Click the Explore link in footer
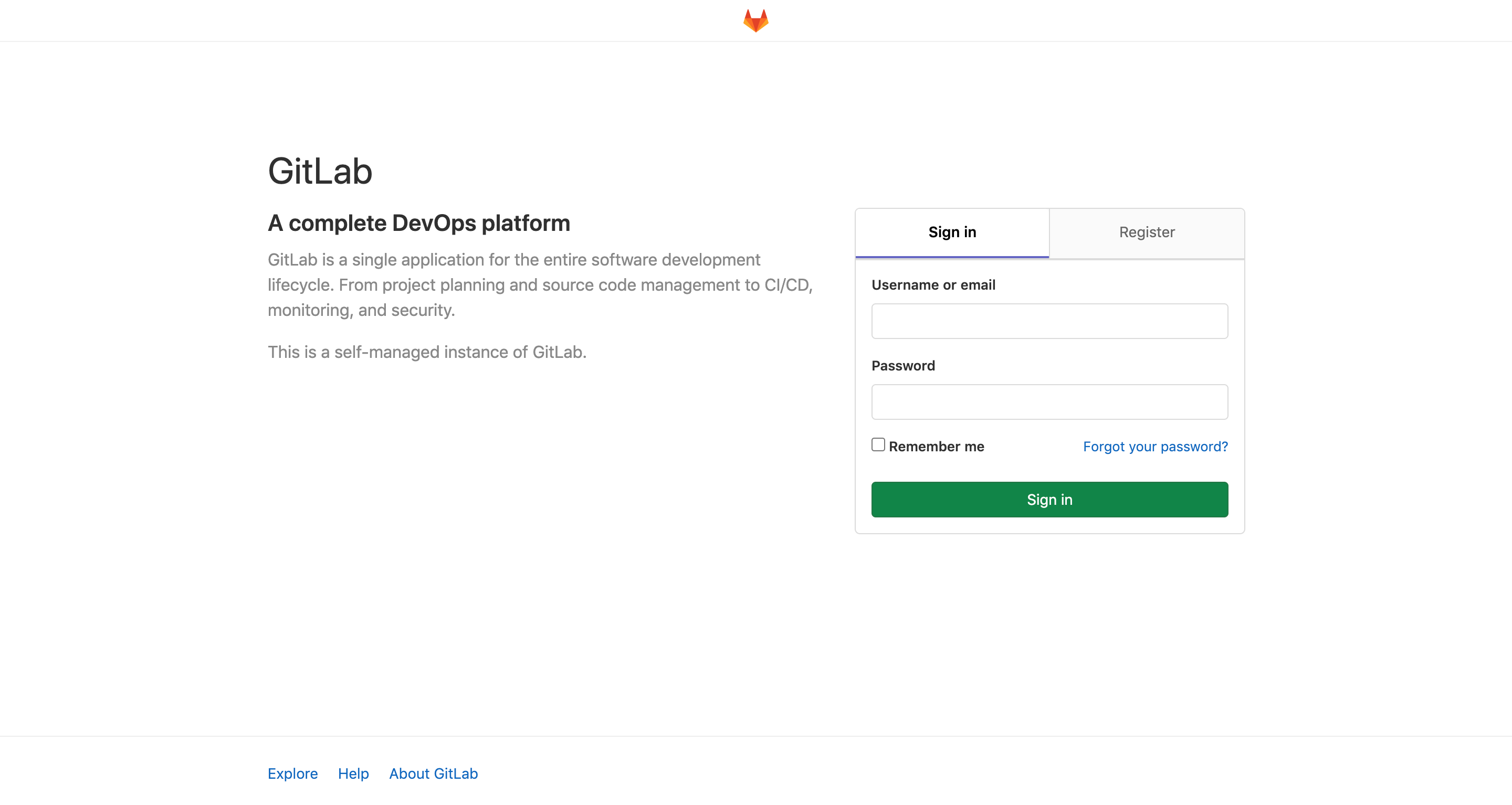Viewport: 1512px width, 805px height. coord(292,774)
